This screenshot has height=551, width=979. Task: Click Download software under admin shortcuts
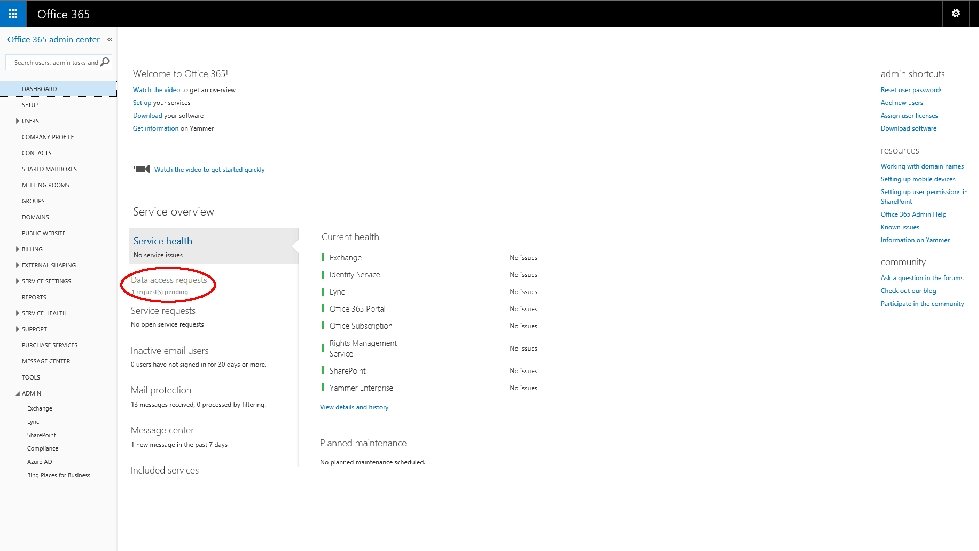coord(908,129)
